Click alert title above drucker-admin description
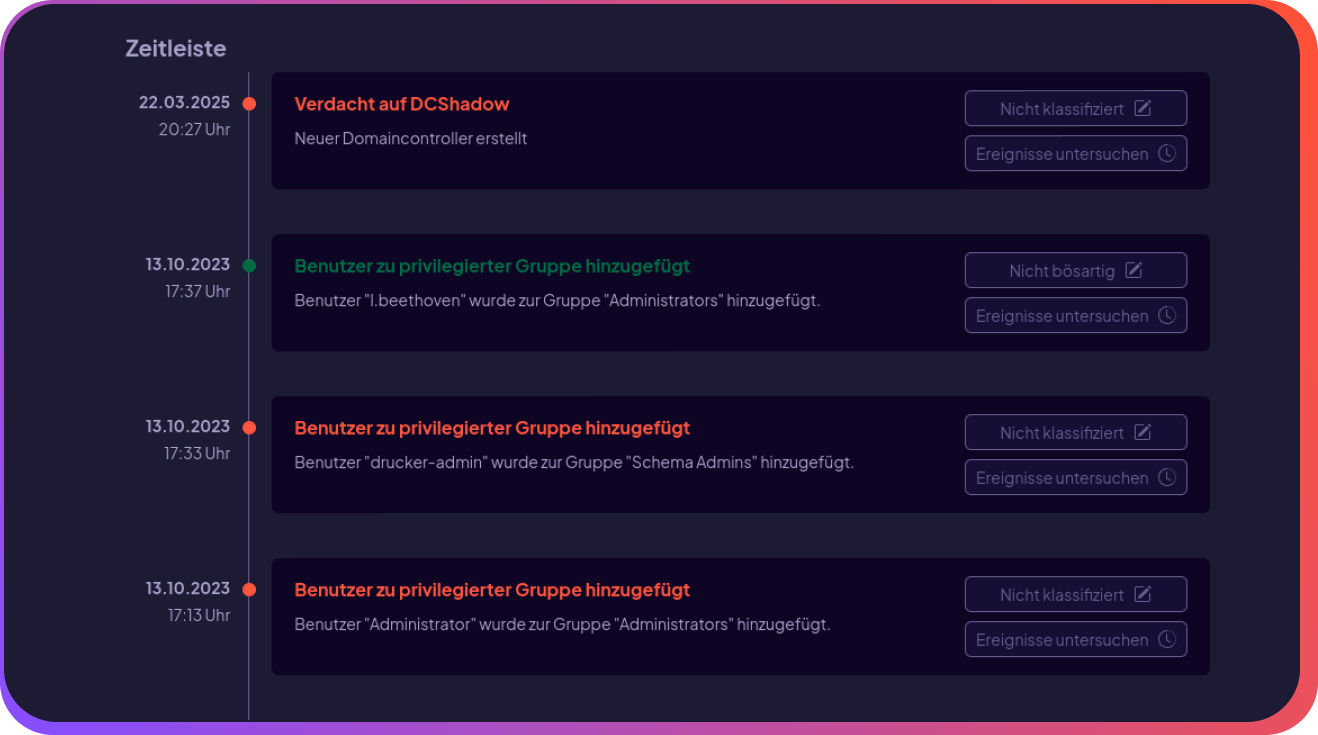 492,428
